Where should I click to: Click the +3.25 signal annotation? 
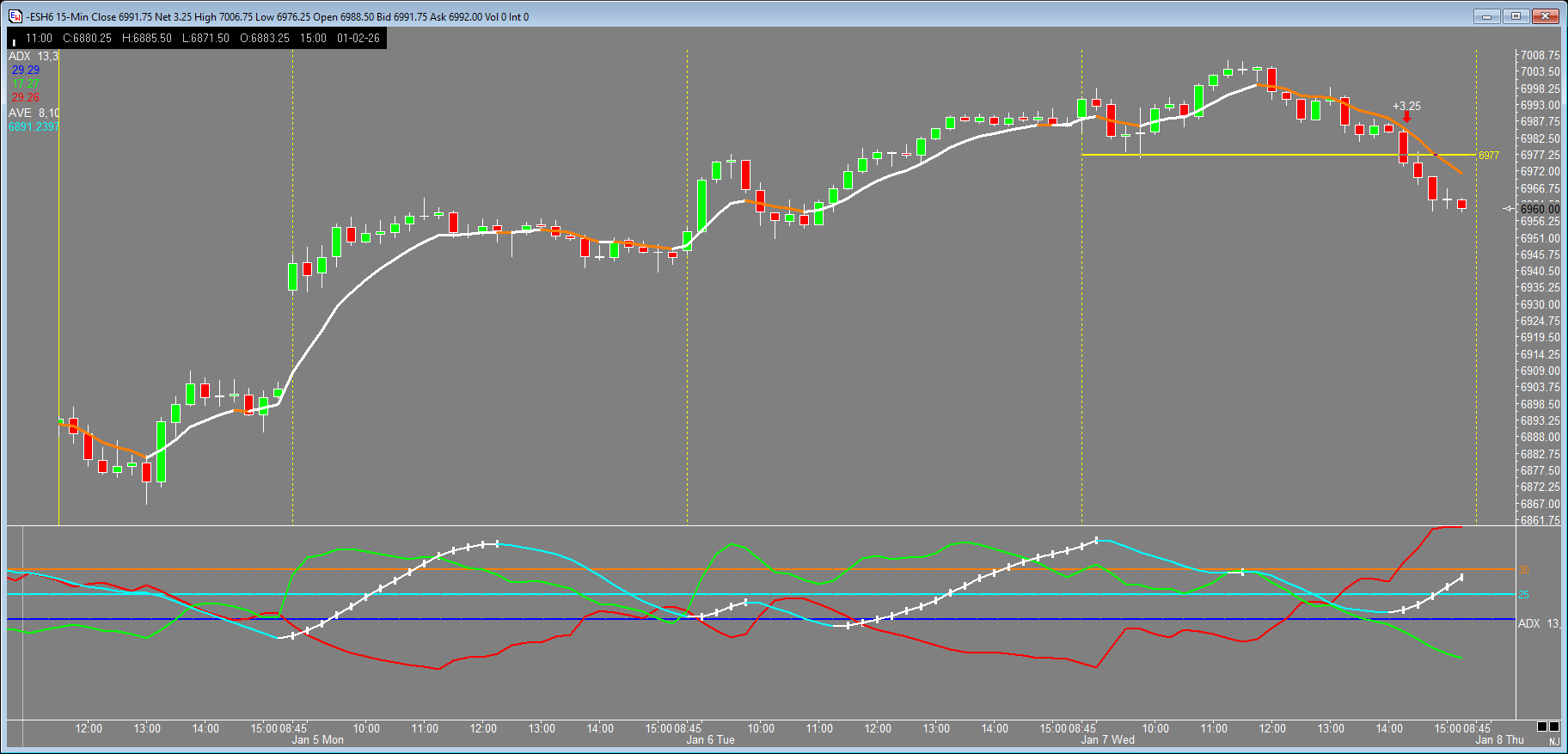(x=1406, y=106)
